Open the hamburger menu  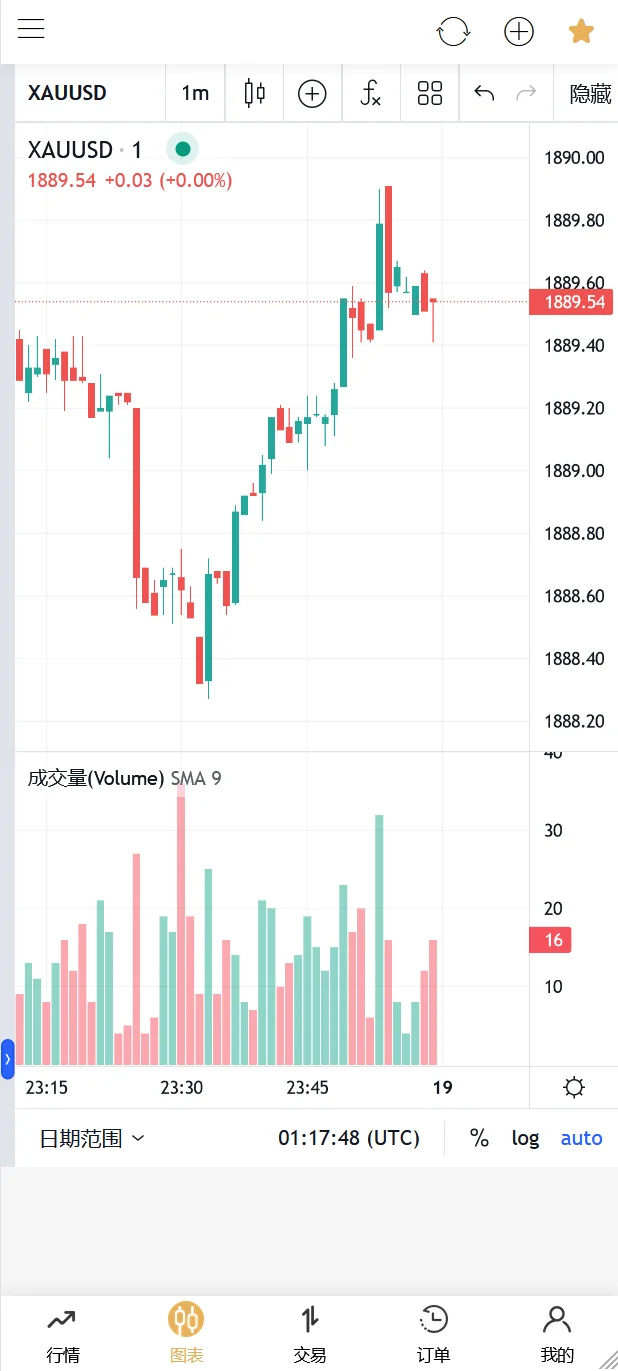(32, 28)
